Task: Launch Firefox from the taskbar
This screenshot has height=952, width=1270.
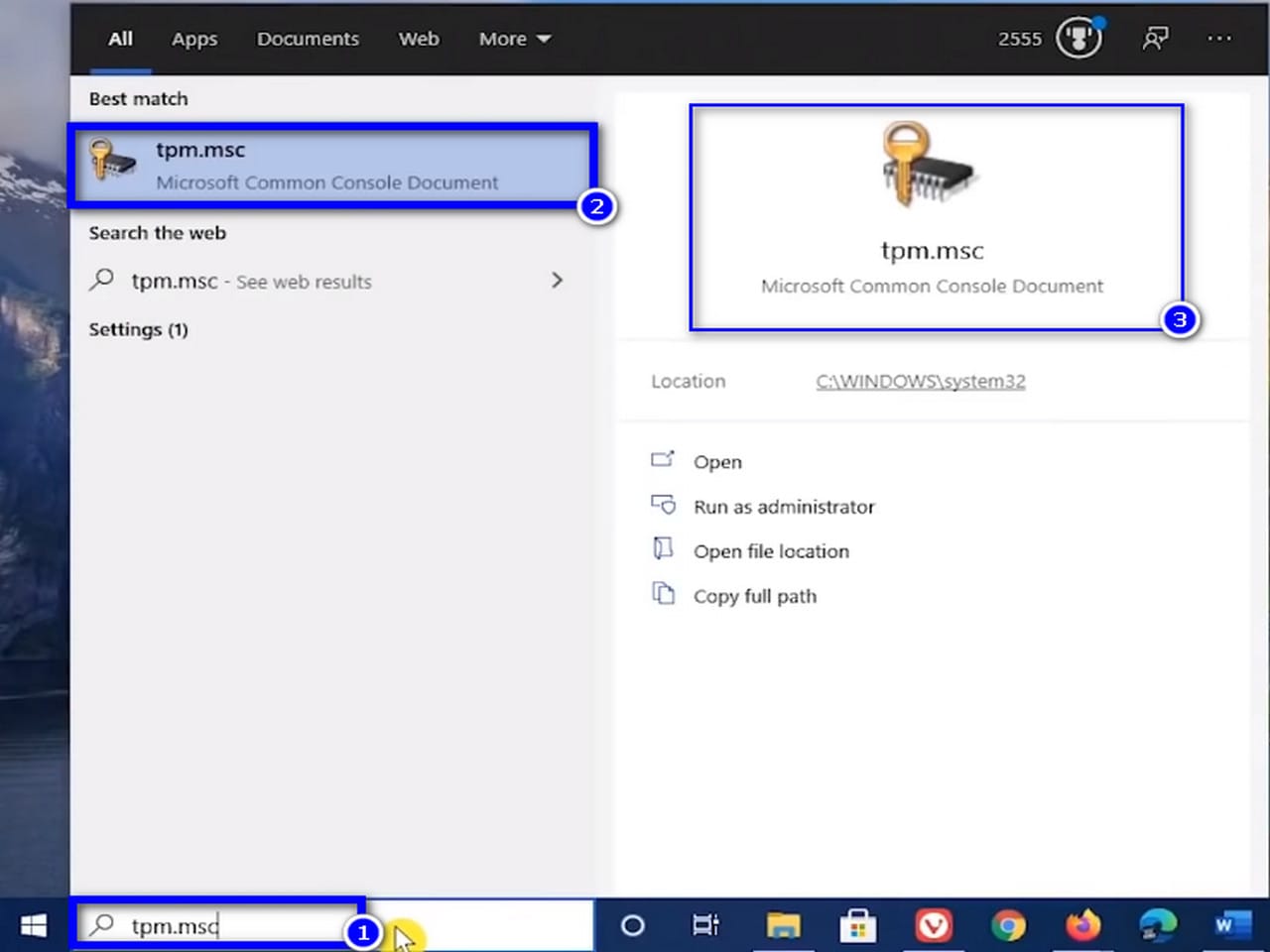Action: 1083,925
